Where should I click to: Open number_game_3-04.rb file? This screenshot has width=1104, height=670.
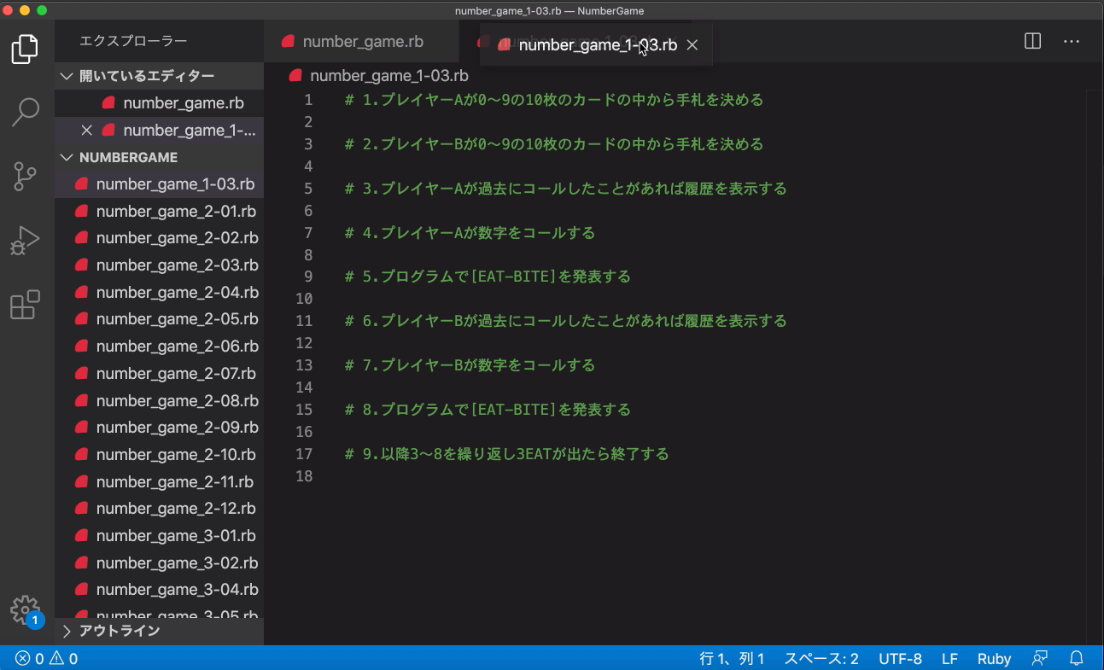pos(159,590)
